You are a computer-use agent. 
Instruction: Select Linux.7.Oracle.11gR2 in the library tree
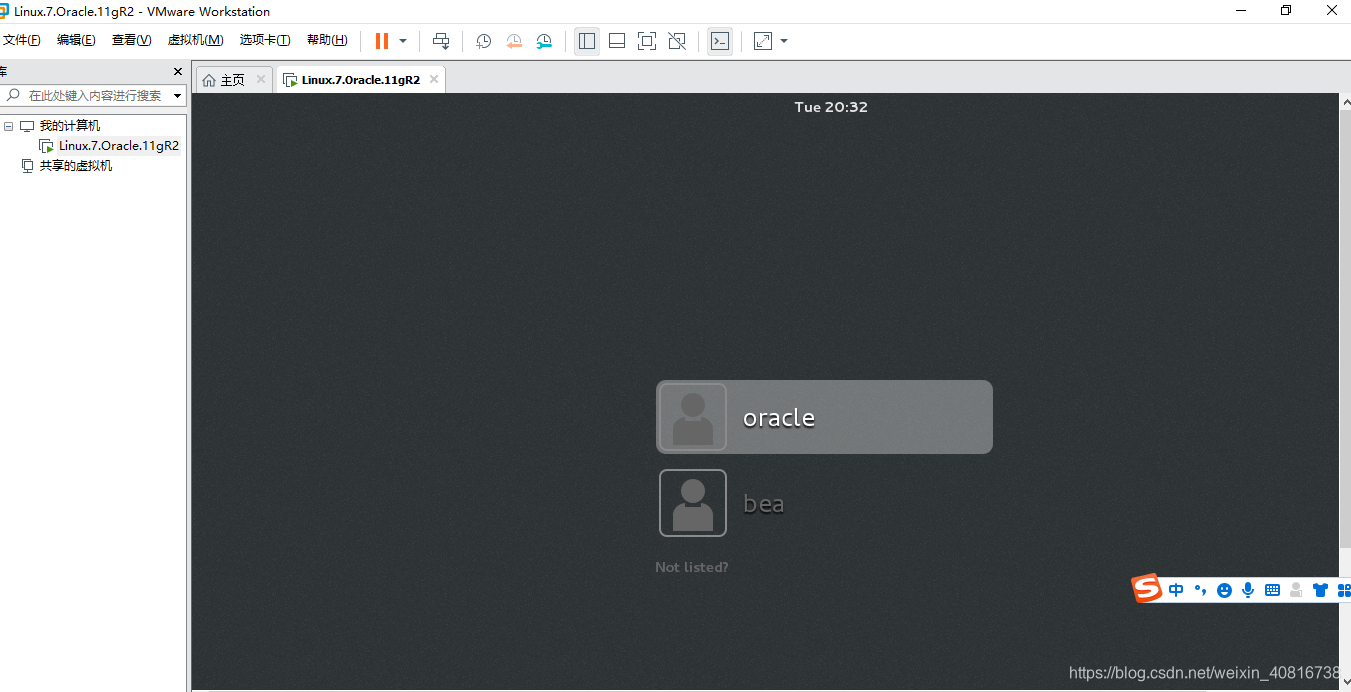119,146
